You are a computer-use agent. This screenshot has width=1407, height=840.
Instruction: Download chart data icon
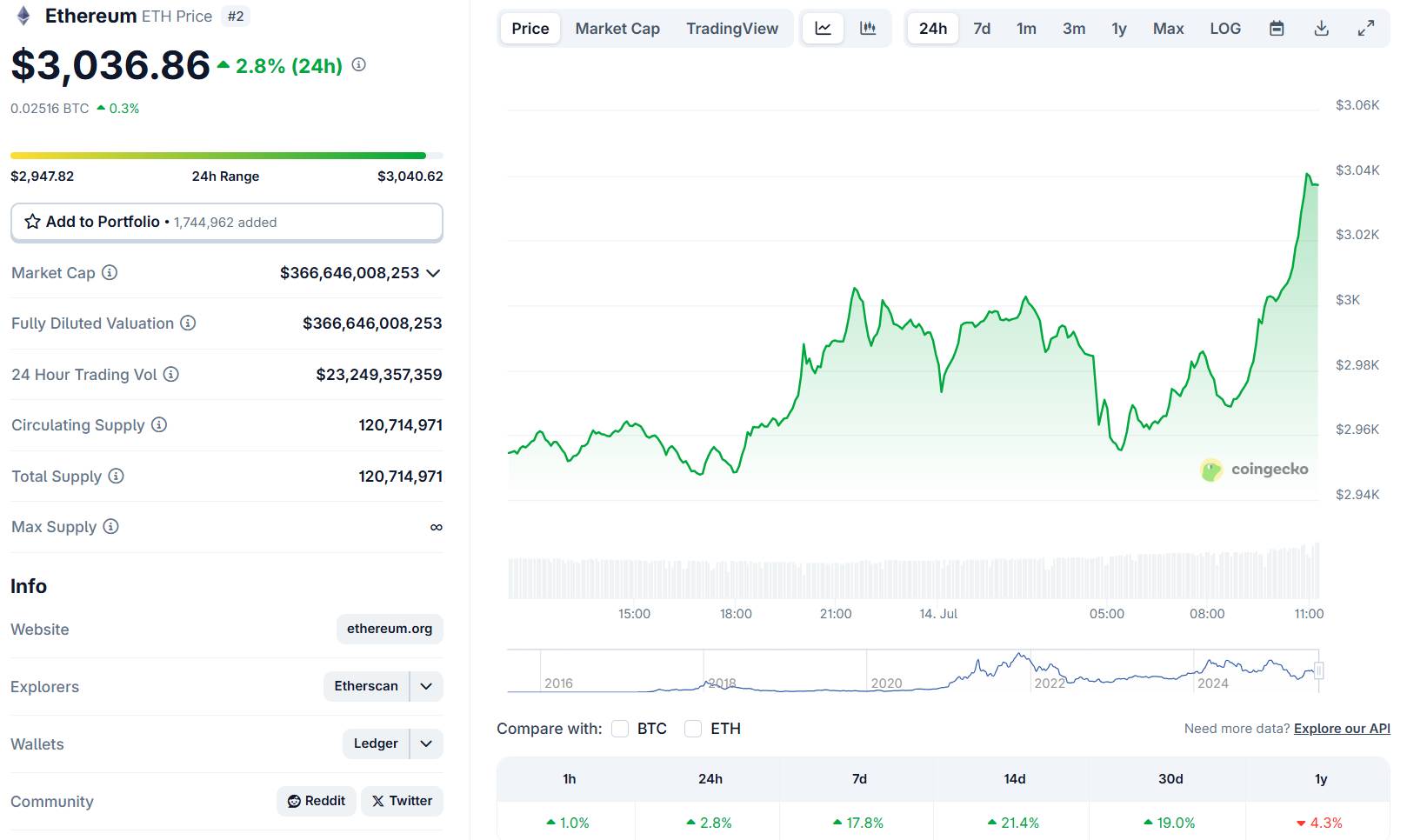click(1322, 29)
